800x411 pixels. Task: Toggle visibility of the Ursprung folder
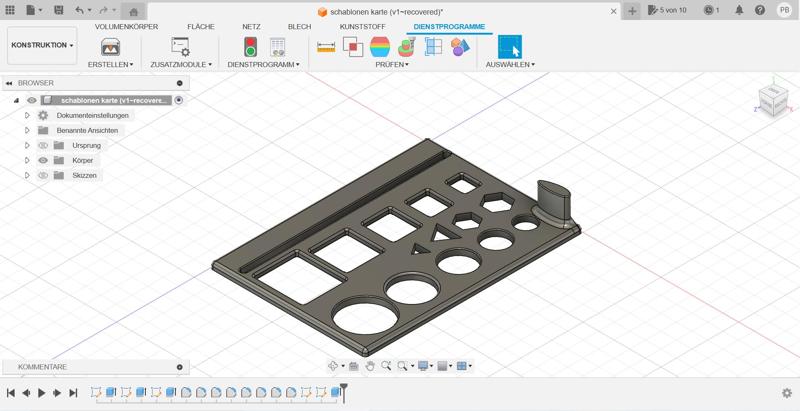pyautogui.click(x=43, y=145)
